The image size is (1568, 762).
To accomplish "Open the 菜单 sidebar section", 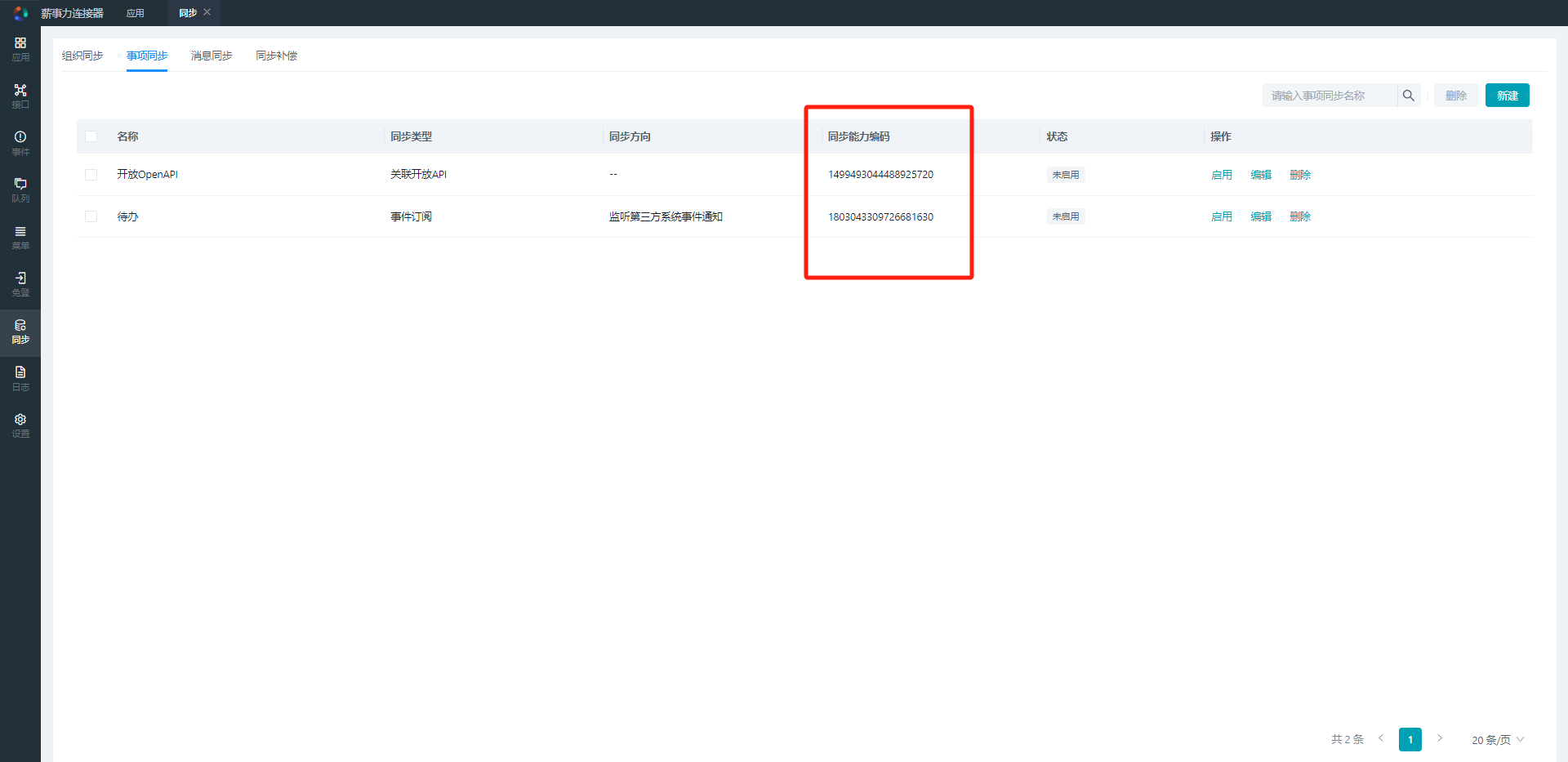I will pos(20,237).
